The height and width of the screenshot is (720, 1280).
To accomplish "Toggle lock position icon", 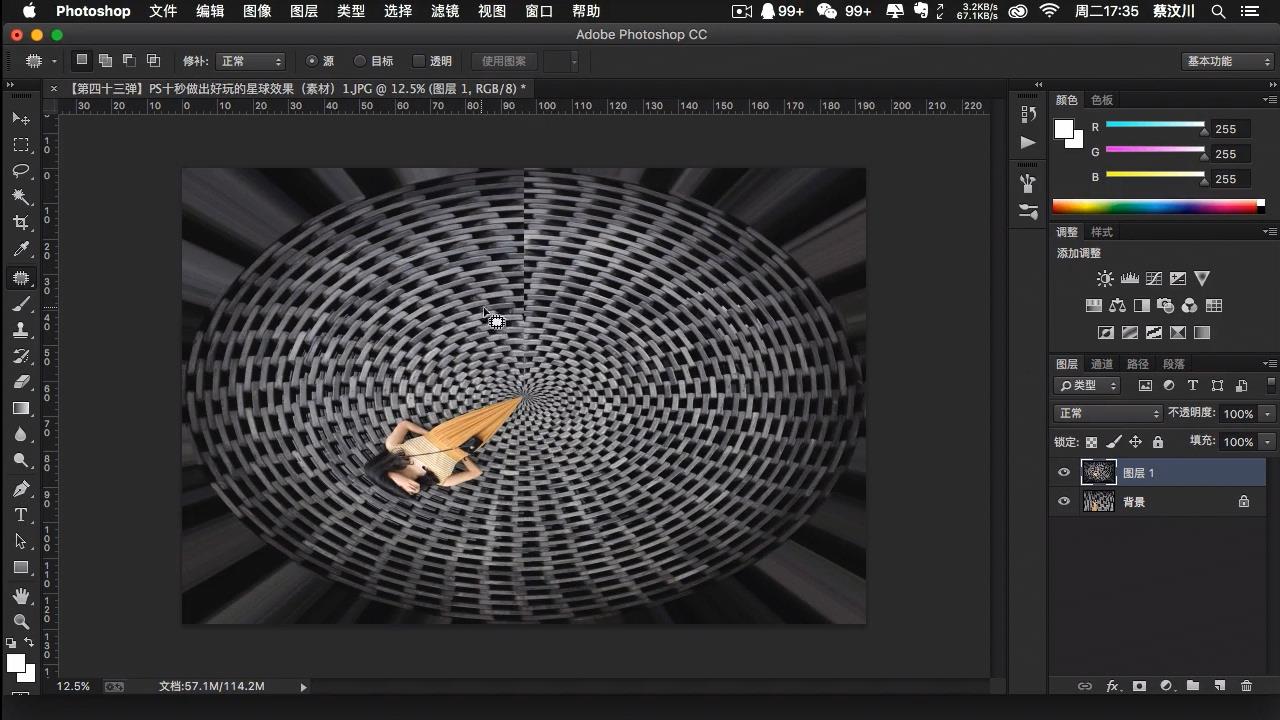I will 1135,442.
